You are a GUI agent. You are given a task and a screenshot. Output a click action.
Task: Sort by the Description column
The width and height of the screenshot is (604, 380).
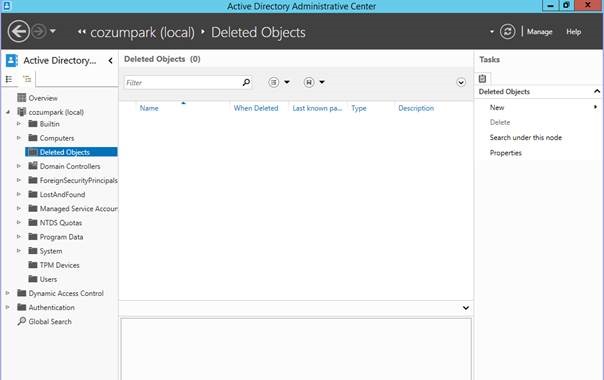[416, 108]
